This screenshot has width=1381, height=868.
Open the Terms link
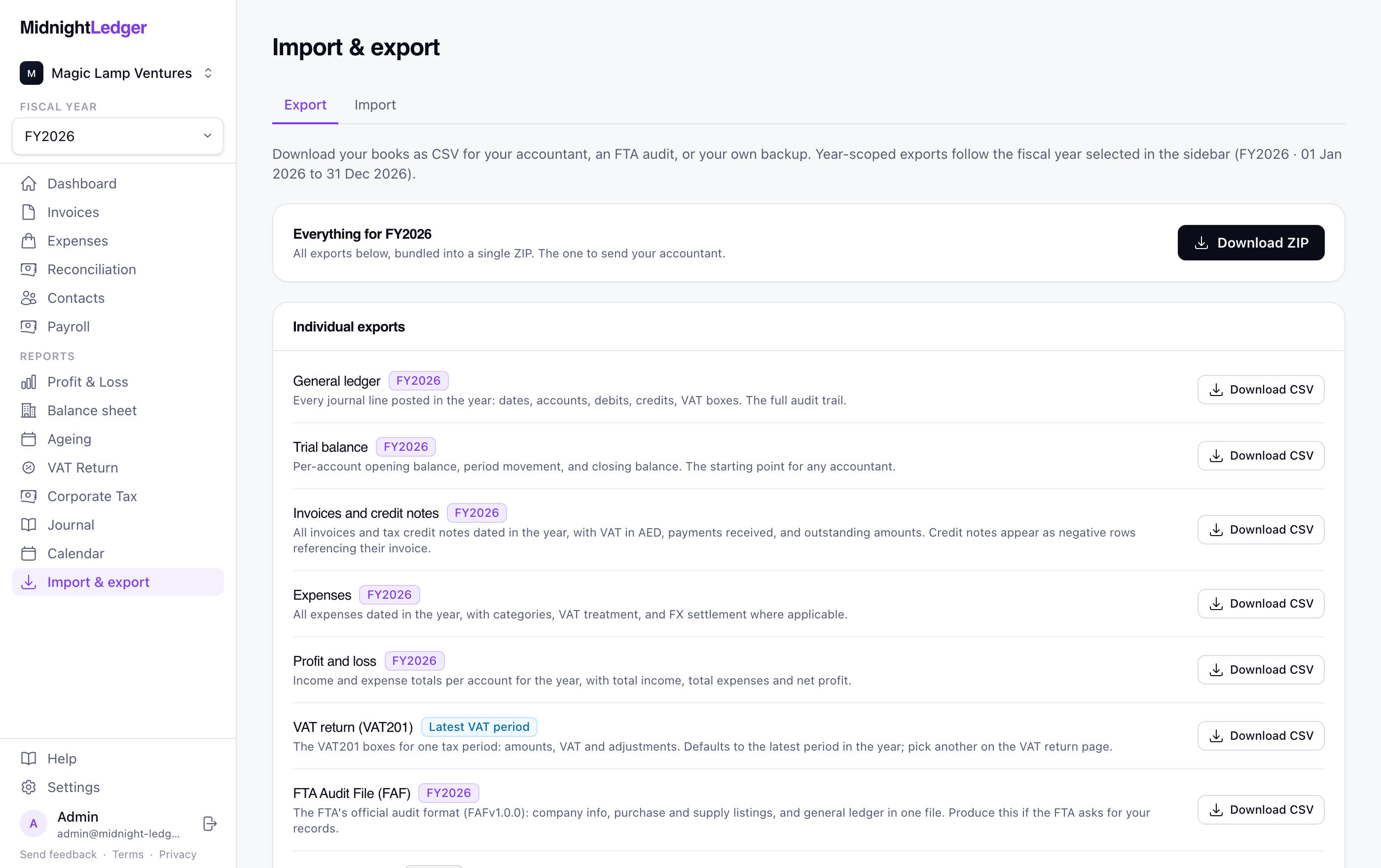point(128,854)
